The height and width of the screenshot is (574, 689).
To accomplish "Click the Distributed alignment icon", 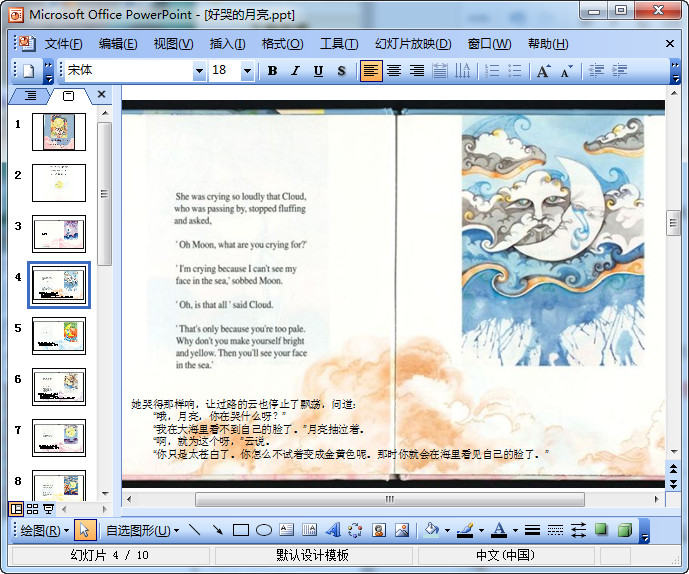I will click(440, 71).
